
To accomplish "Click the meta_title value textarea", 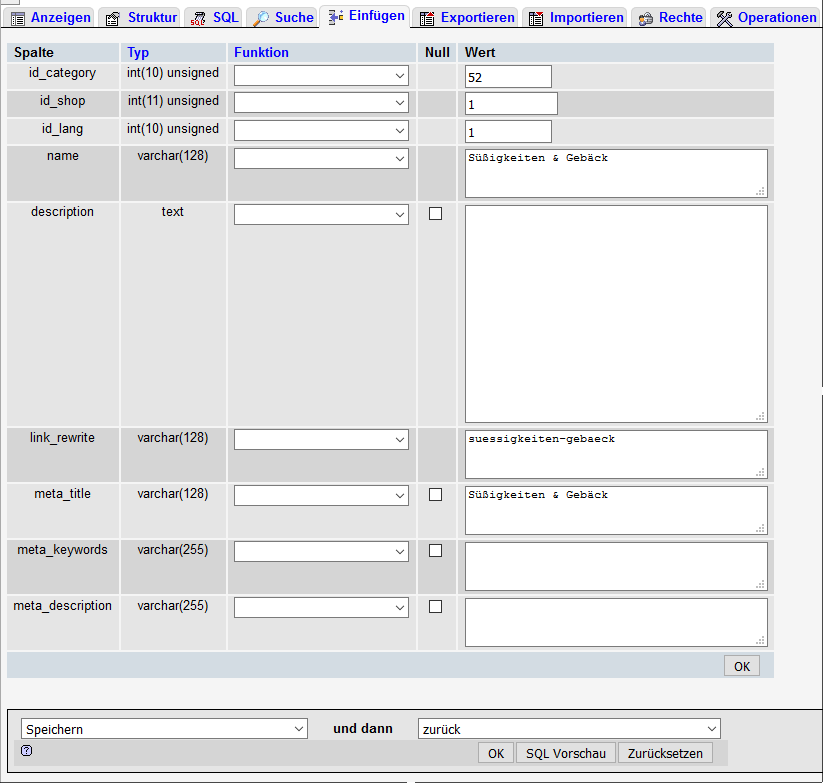I will [x=616, y=511].
